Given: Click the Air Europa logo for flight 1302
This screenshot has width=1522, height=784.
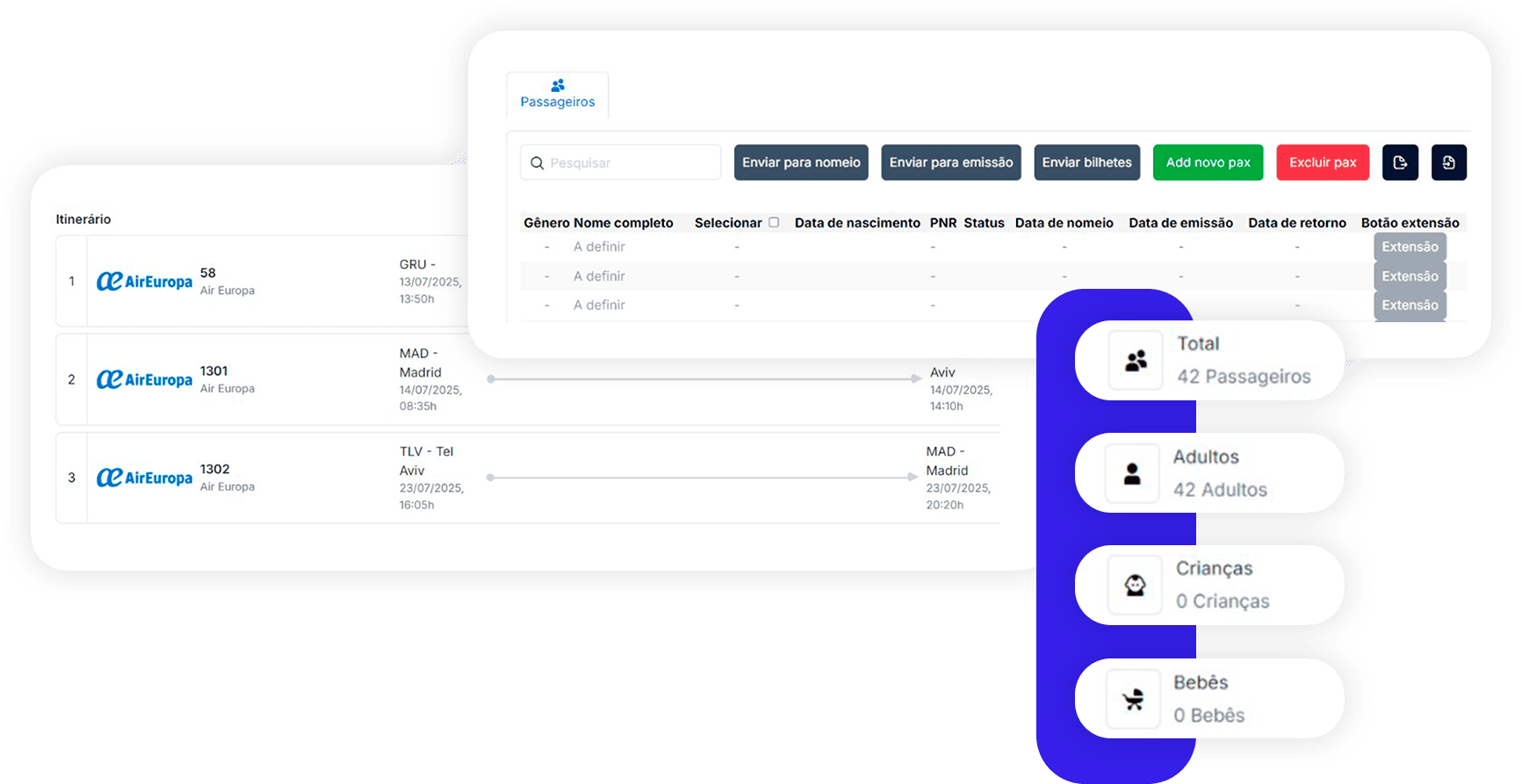Looking at the screenshot, I should pos(144,478).
